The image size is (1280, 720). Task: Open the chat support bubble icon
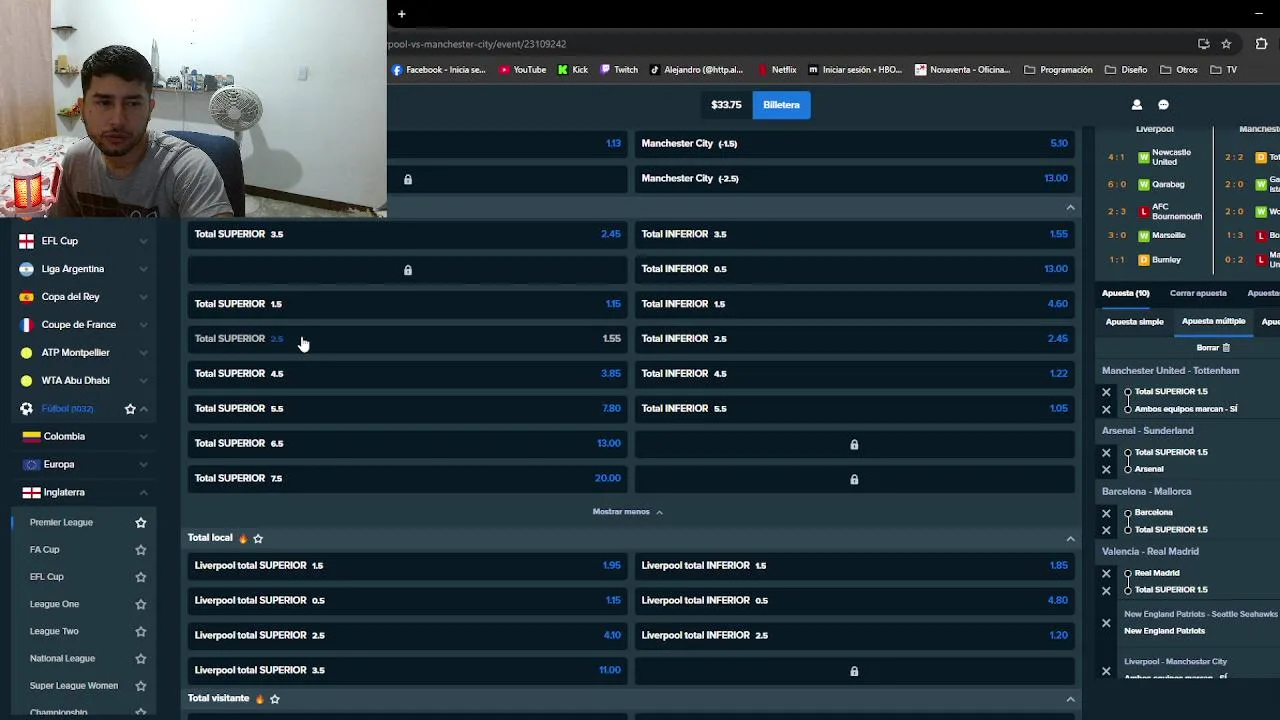click(x=1163, y=105)
